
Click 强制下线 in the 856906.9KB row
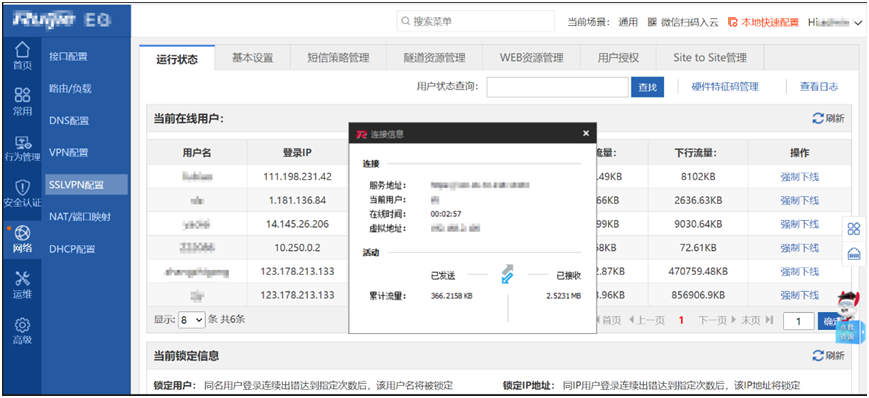800,295
